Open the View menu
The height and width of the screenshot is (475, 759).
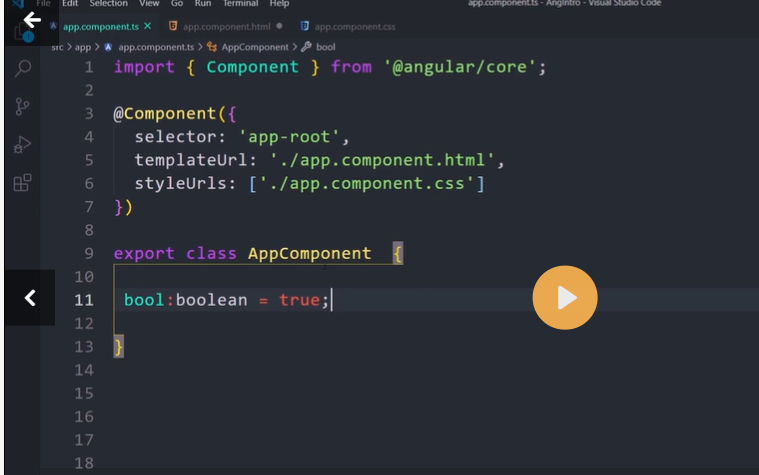(x=149, y=4)
